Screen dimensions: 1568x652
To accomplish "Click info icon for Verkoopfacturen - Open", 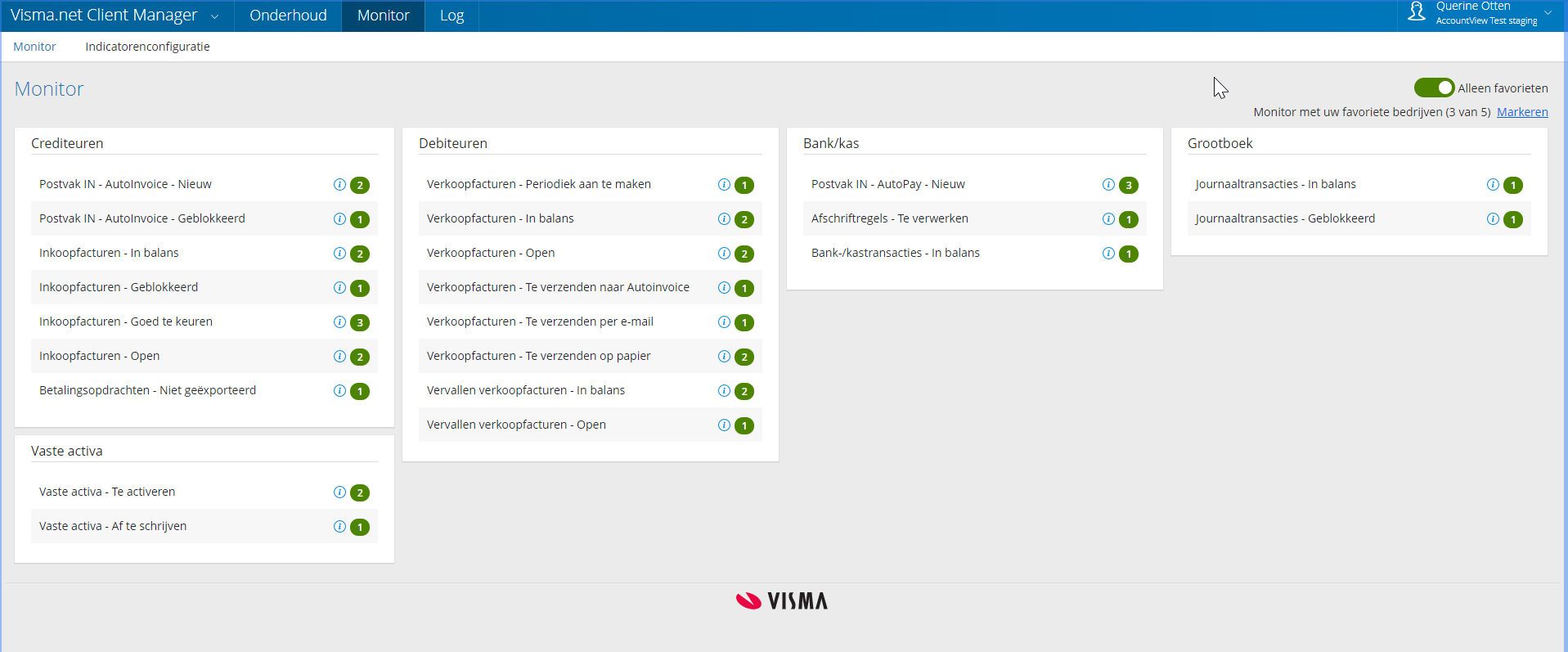I will (x=724, y=254).
